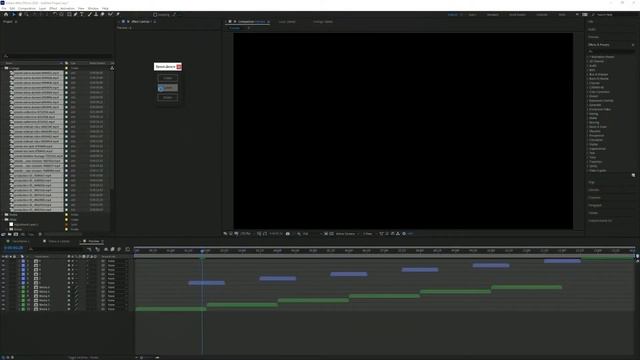Toggle visibility of Media 3 layer
The width and height of the screenshot is (640, 360).
pos(3,300)
